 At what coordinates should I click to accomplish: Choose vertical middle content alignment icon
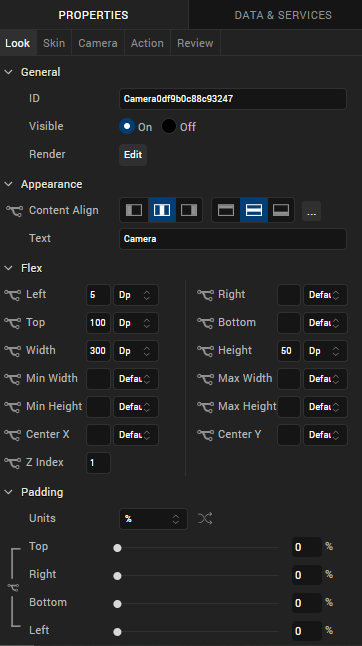click(254, 210)
